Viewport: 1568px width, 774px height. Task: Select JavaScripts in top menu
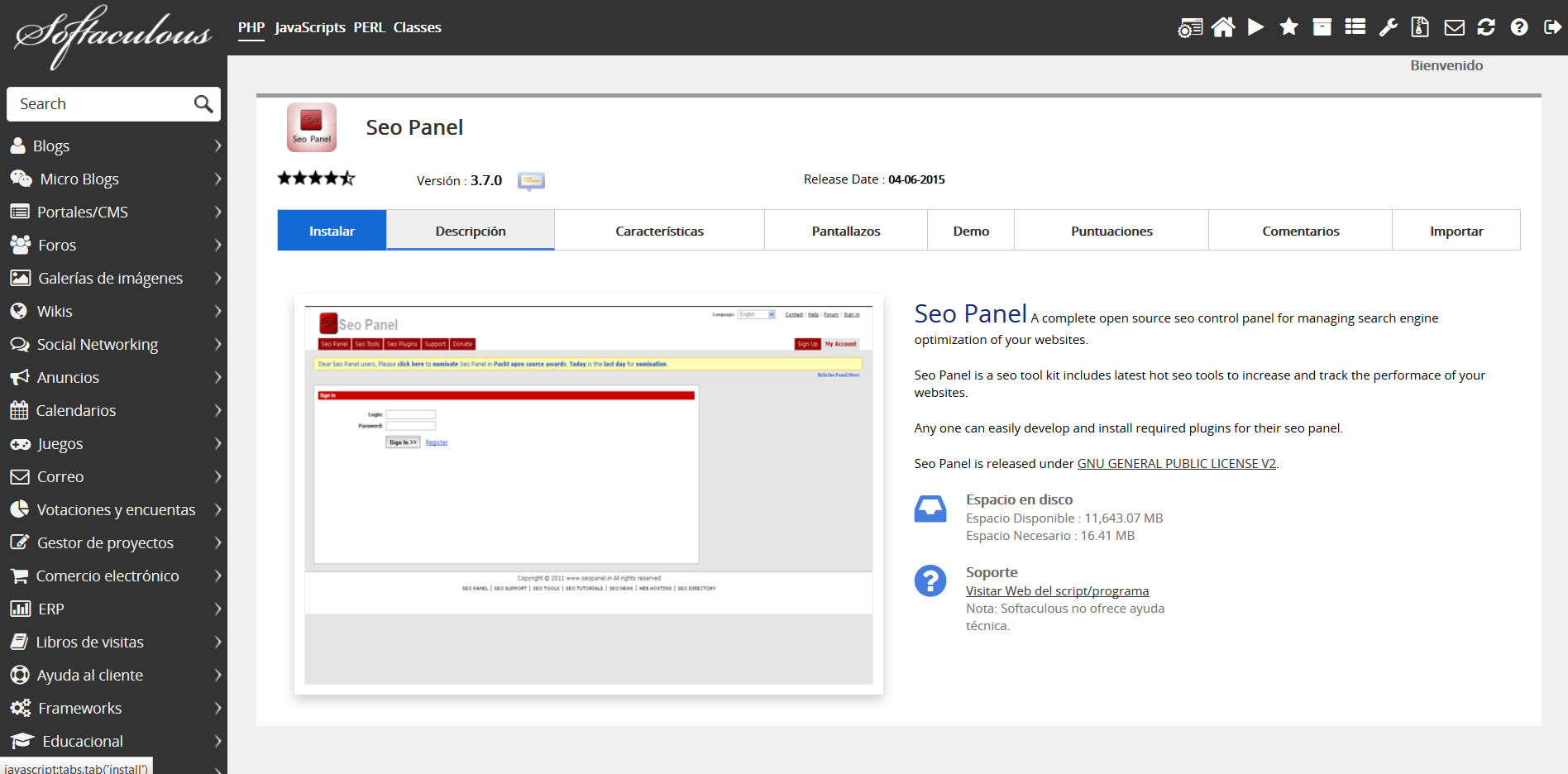310,27
